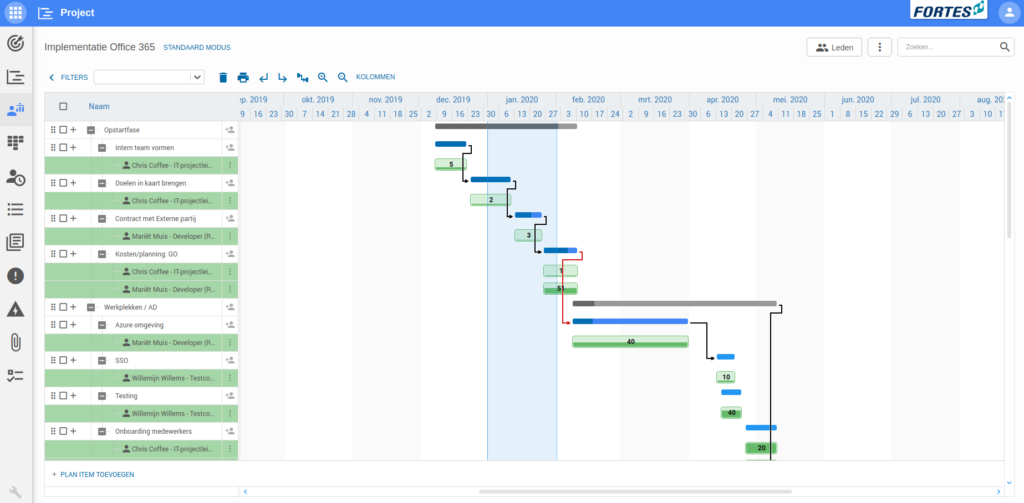Add sub-item with plus on Testing row
Screen dimensions: 1024x503
(x=73, y=396)
